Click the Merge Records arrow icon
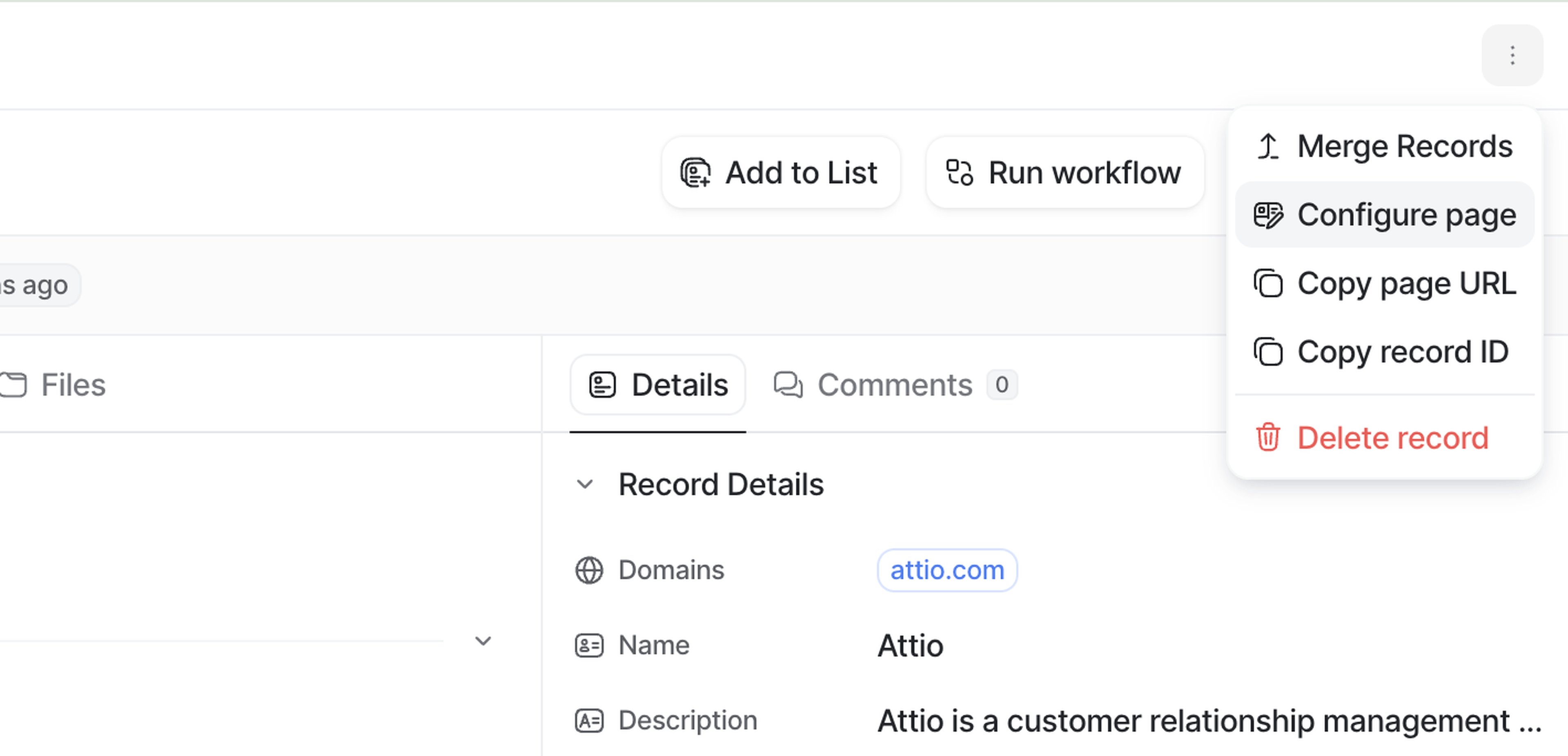The width and height of the screenshot is (1568, 756). [x=1268, y=147]
